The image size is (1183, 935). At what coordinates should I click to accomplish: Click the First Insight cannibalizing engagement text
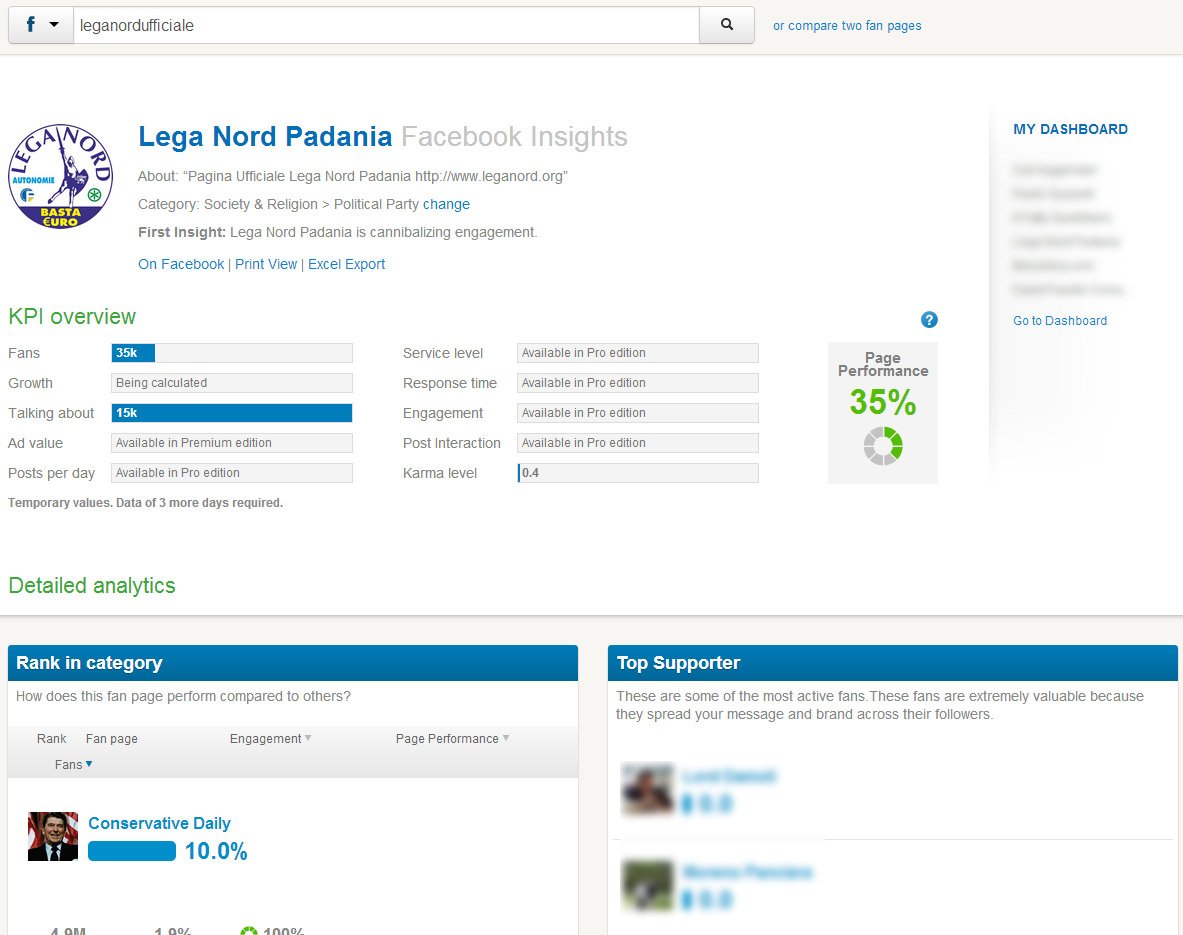click(x=337, y=232)
